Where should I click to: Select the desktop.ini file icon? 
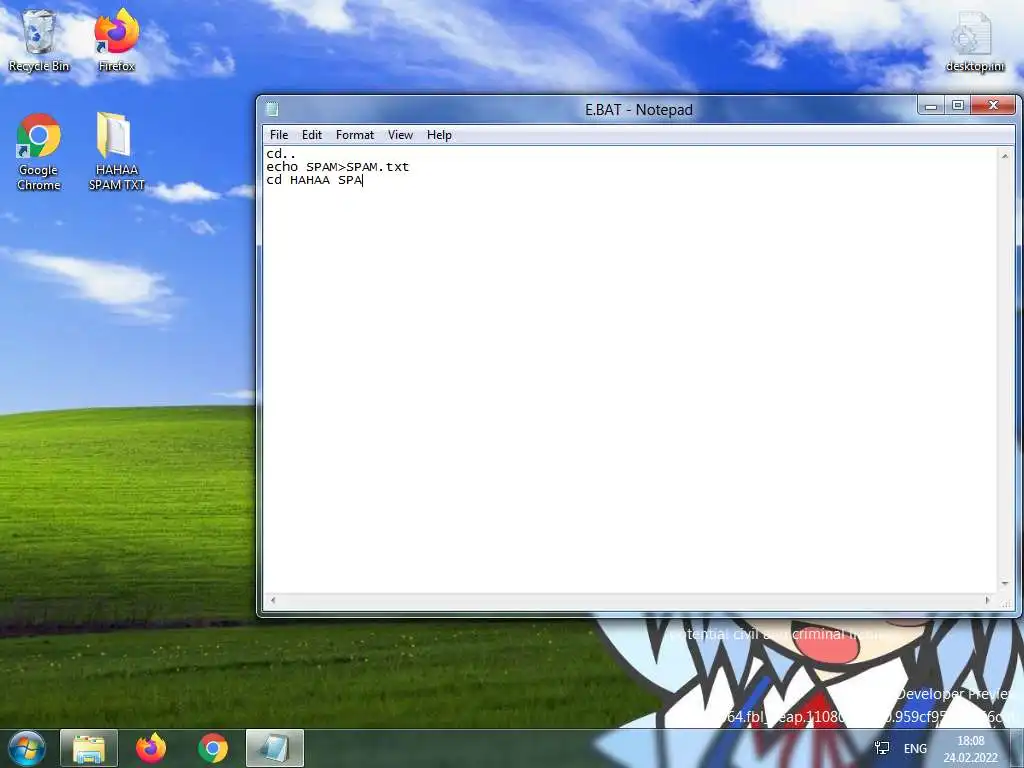974,42
